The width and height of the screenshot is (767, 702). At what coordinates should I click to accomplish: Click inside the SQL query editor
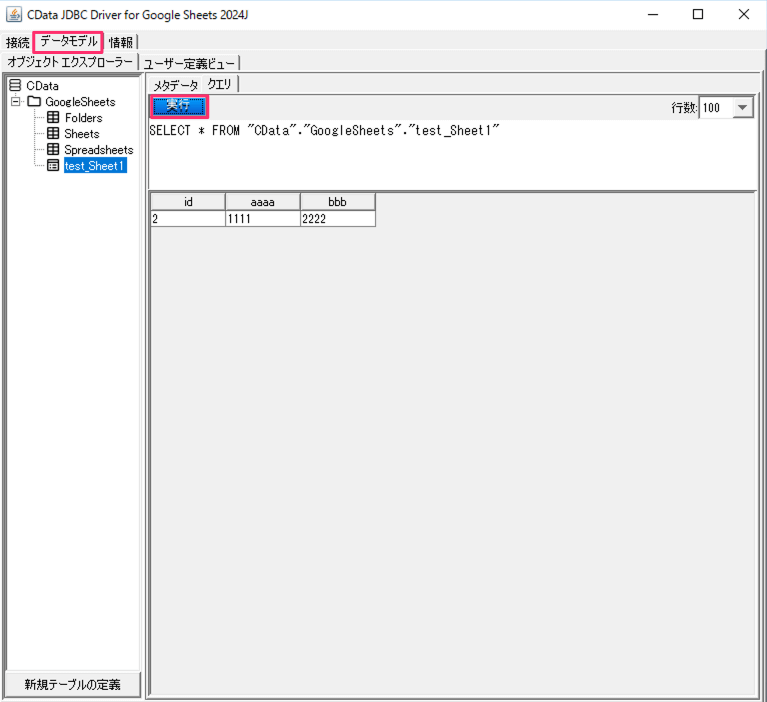(x=452, y=155)
